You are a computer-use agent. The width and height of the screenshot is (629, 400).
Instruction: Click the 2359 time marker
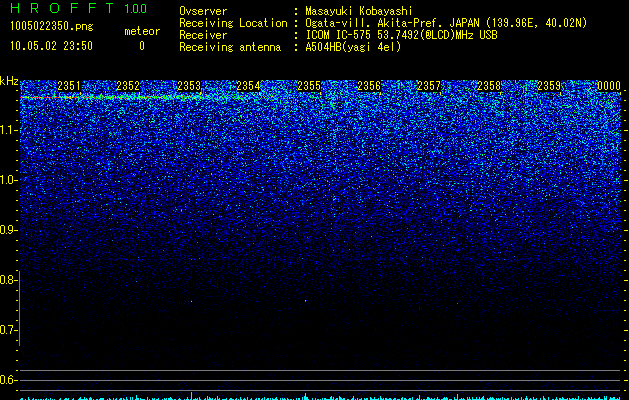coord(549,86)
